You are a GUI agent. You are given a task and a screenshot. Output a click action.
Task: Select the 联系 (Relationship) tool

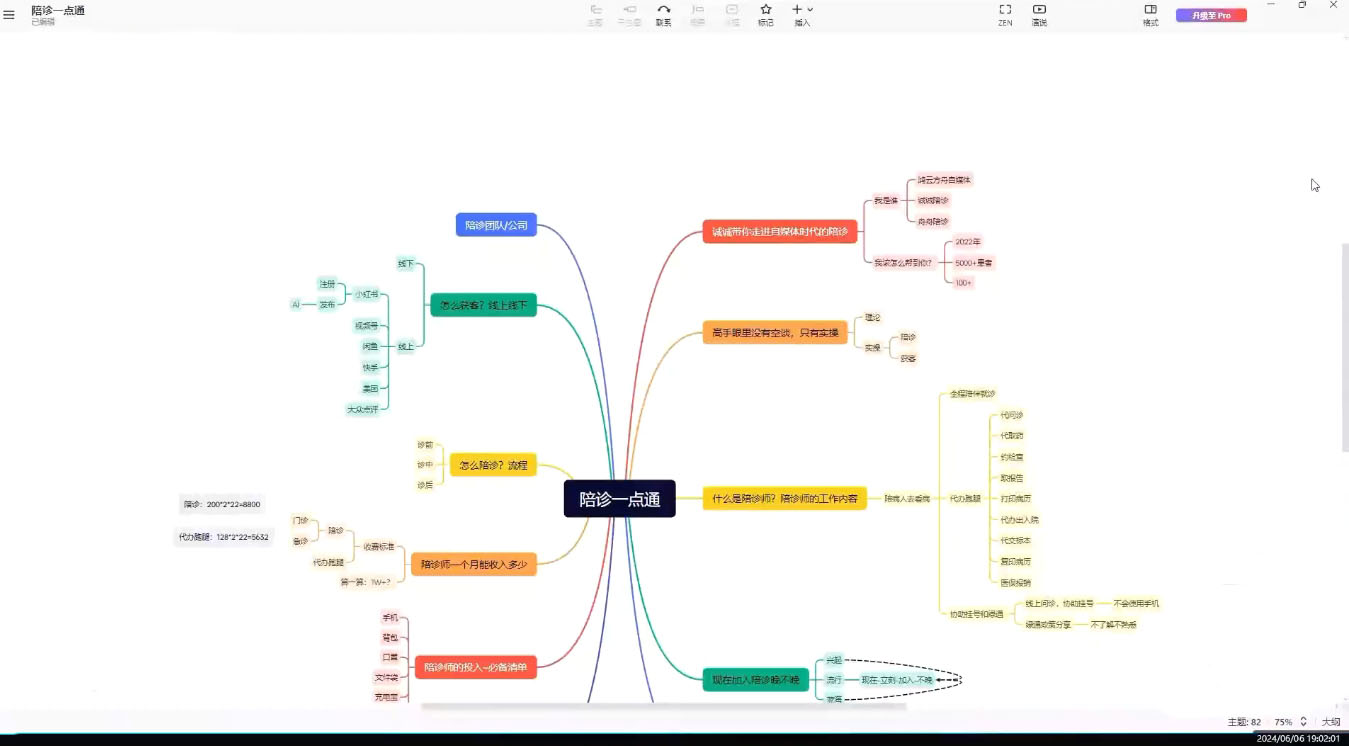tap(663, 14)
